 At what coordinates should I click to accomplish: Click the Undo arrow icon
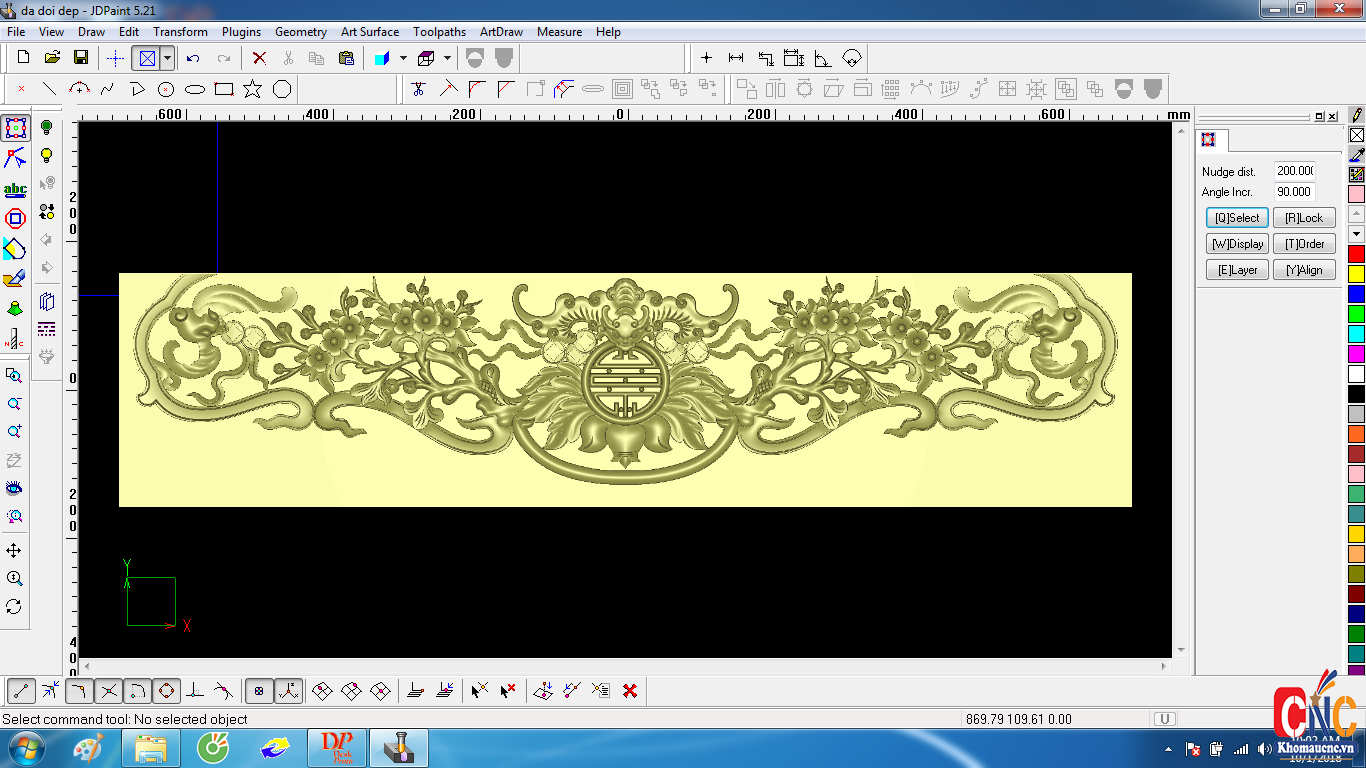[x=193, y=58]
